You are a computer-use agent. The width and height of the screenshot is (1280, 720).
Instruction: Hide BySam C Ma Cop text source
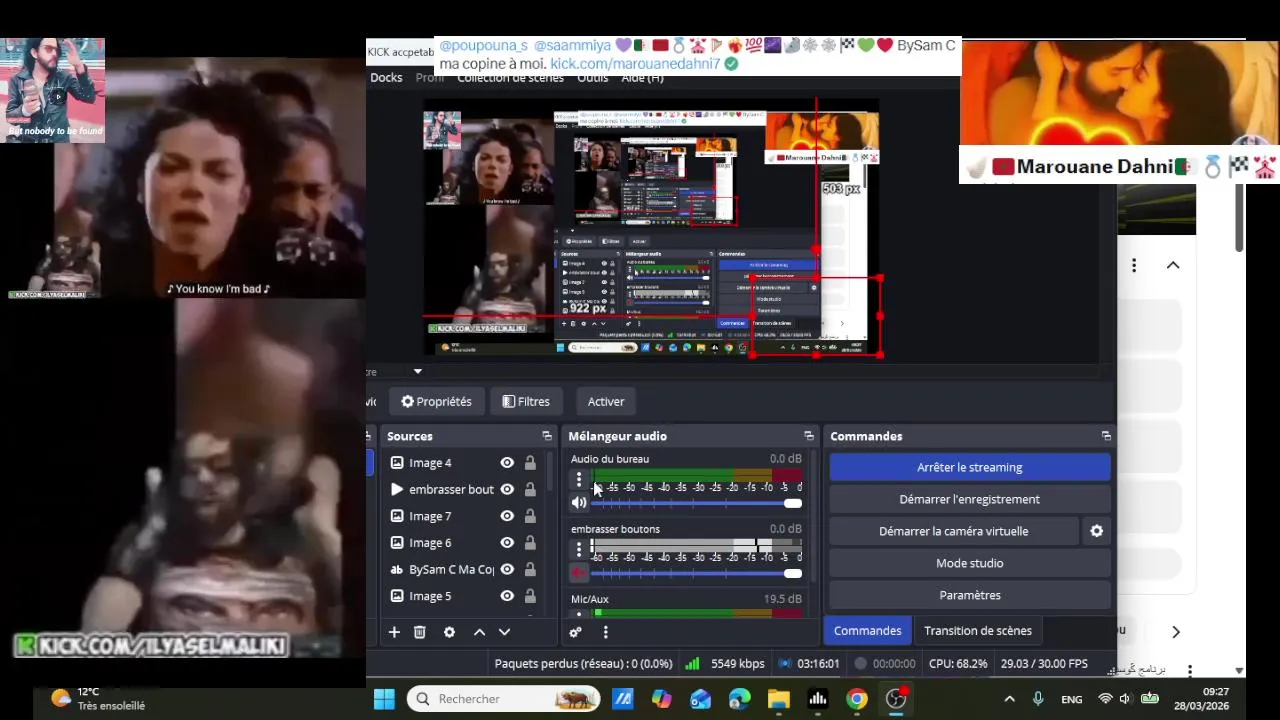(507, 569)
